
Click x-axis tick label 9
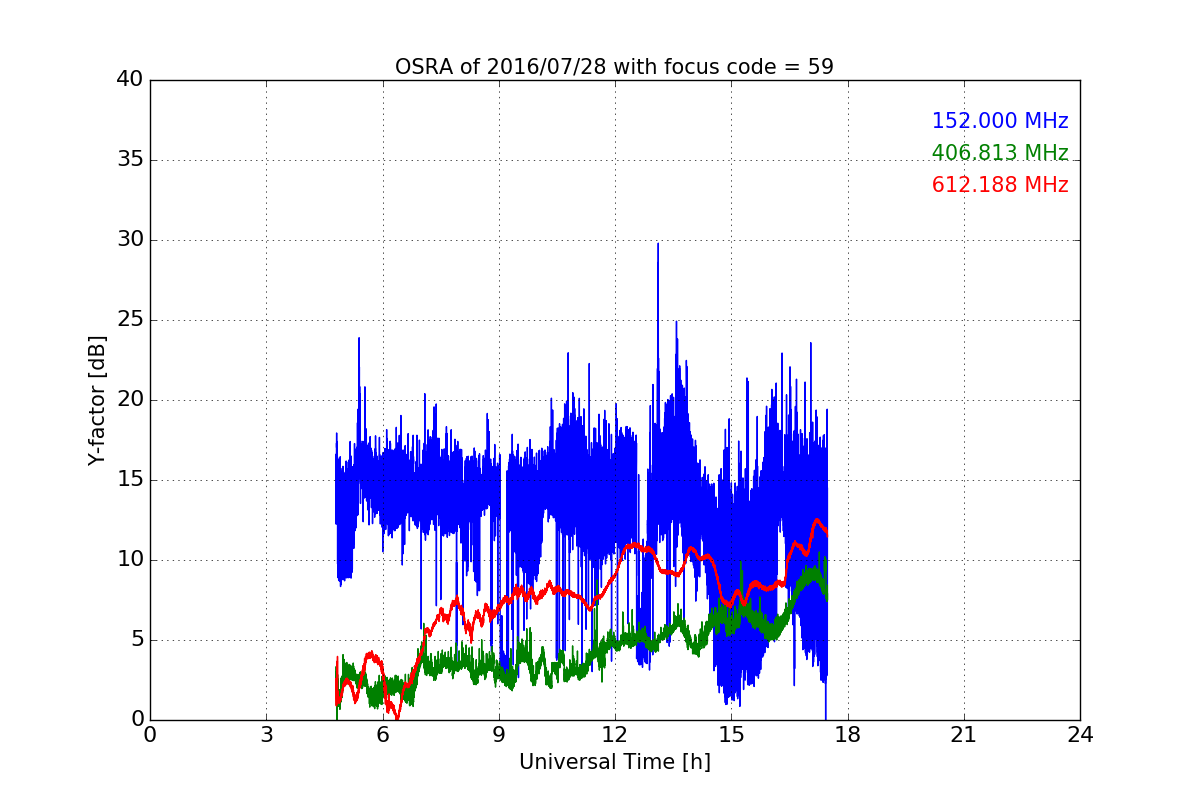coord(498,734)
